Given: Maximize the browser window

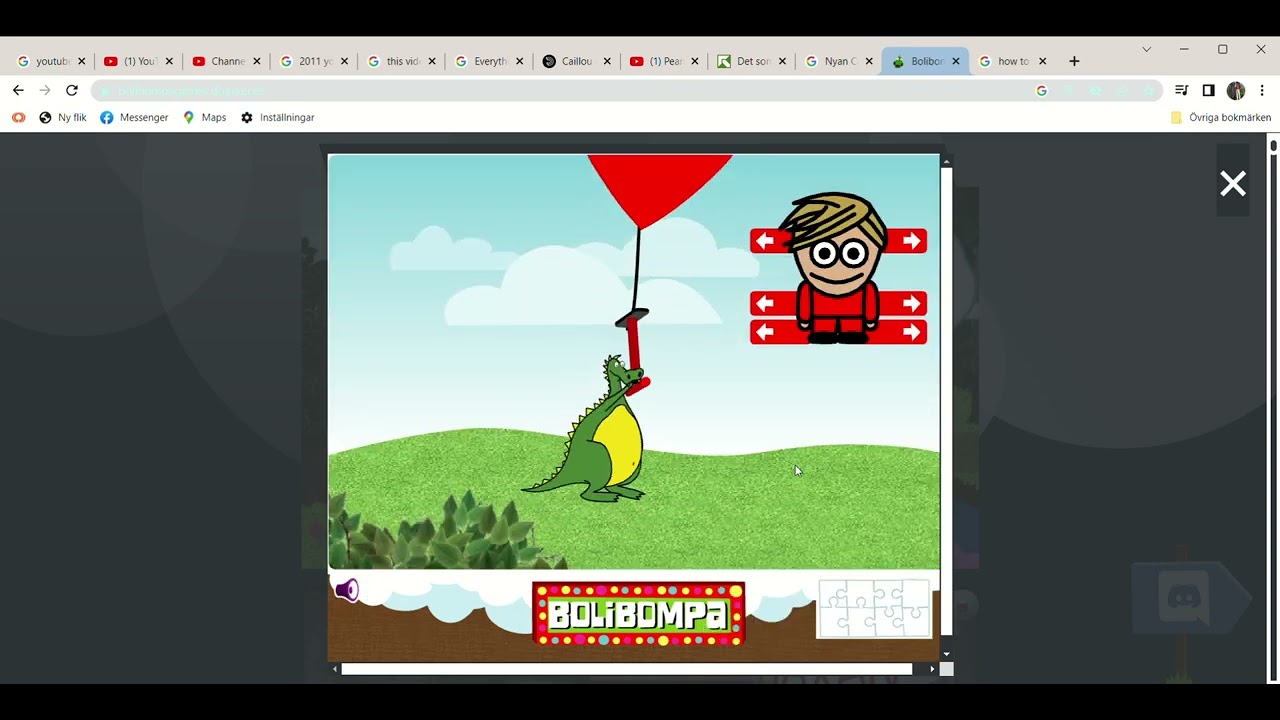Looking at the screenshot, I should [x=1222, y=49].
